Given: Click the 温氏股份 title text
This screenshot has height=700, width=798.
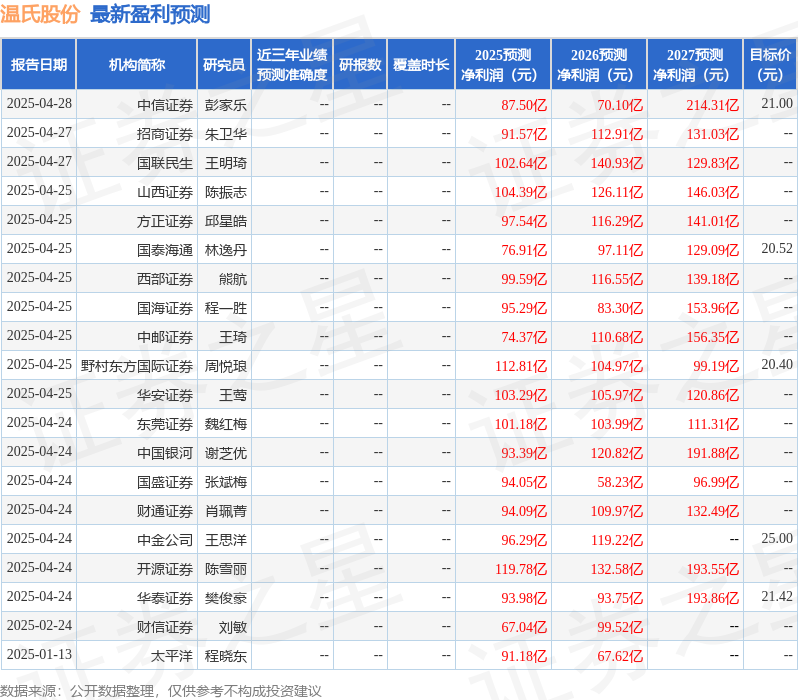Looking at the screenshot, I should click(x=40, y=14).
